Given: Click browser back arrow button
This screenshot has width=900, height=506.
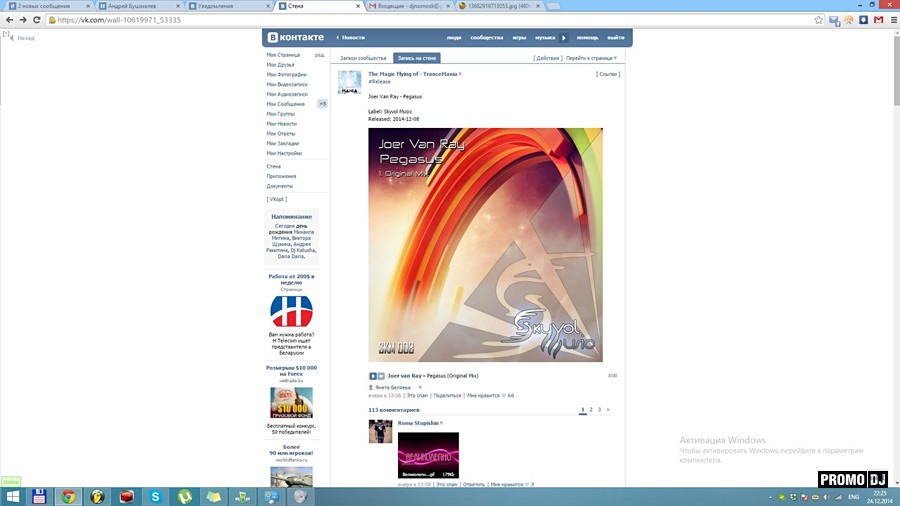Looking at the screenshot, I should (8, 19).
